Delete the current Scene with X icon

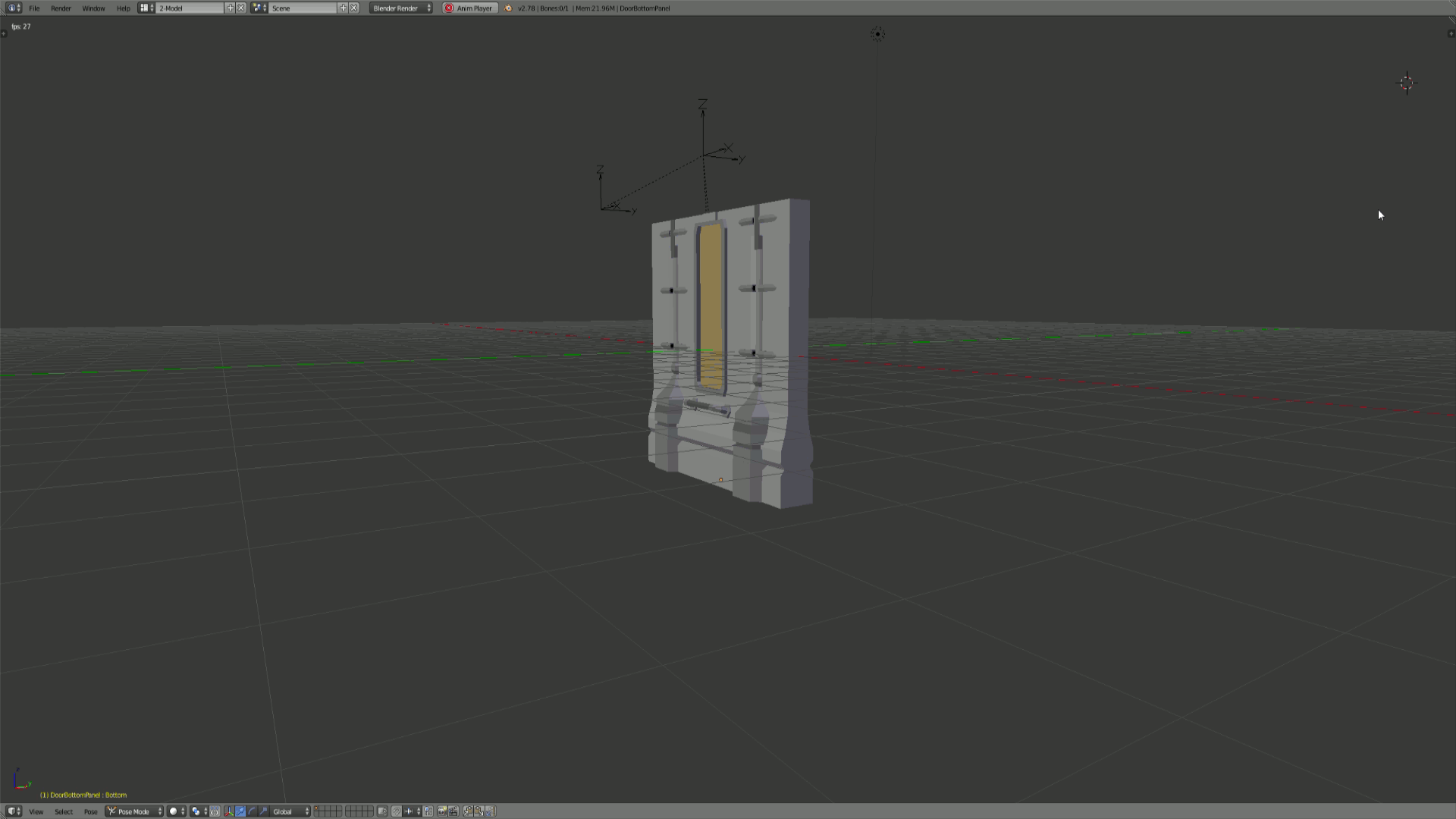tap(354, 8)
